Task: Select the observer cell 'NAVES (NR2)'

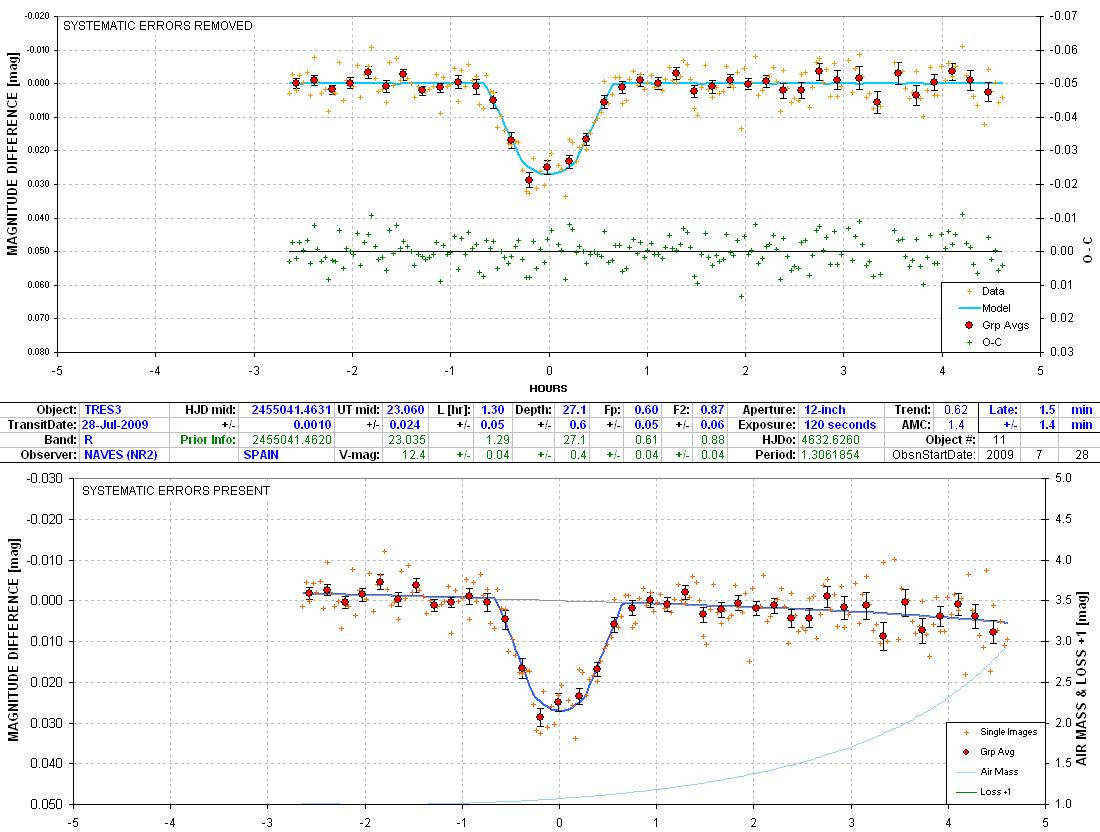Action: coord(121,455)
